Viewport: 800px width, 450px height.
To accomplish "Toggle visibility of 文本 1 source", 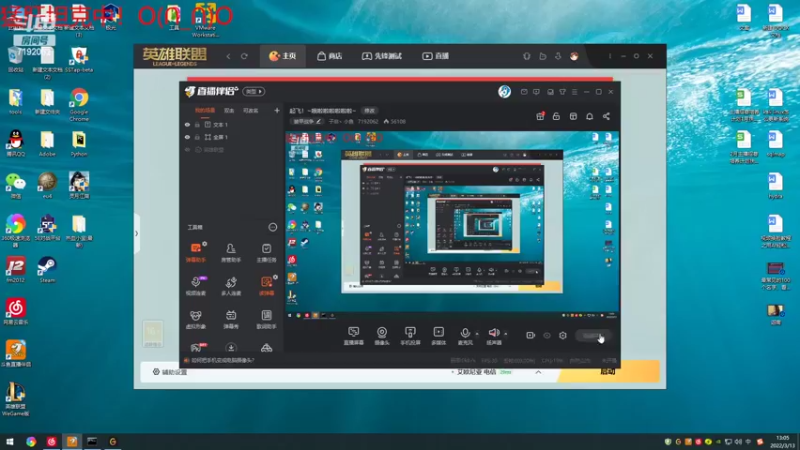I will pyautogui.click(x=187, y=124).
